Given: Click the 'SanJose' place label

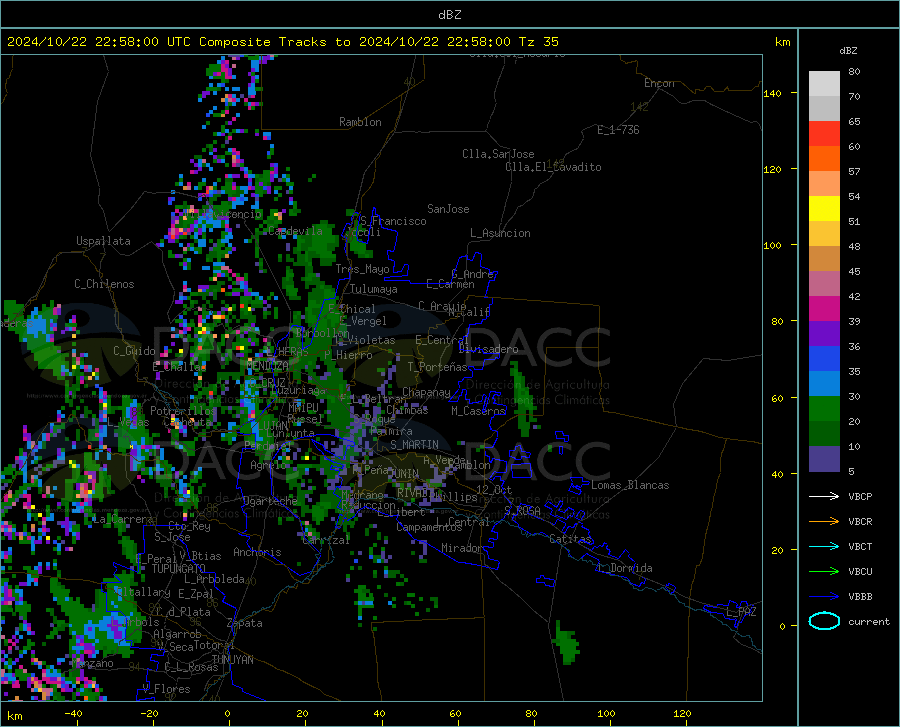Looking at the screenshot, I should tap(448, 209).
